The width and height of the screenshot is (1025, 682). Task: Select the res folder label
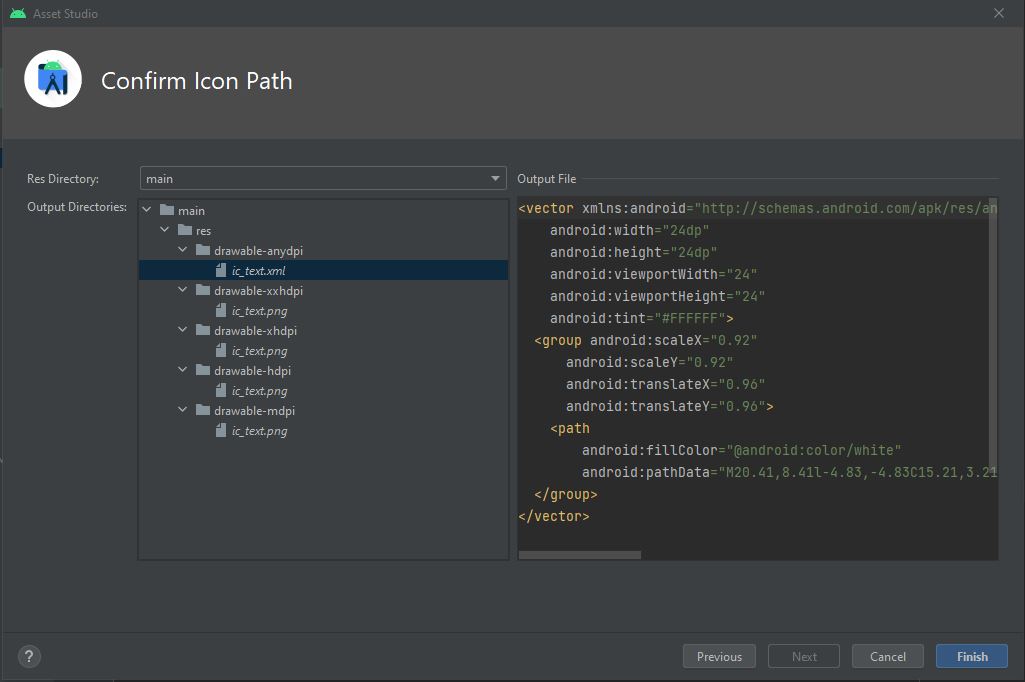203,231
